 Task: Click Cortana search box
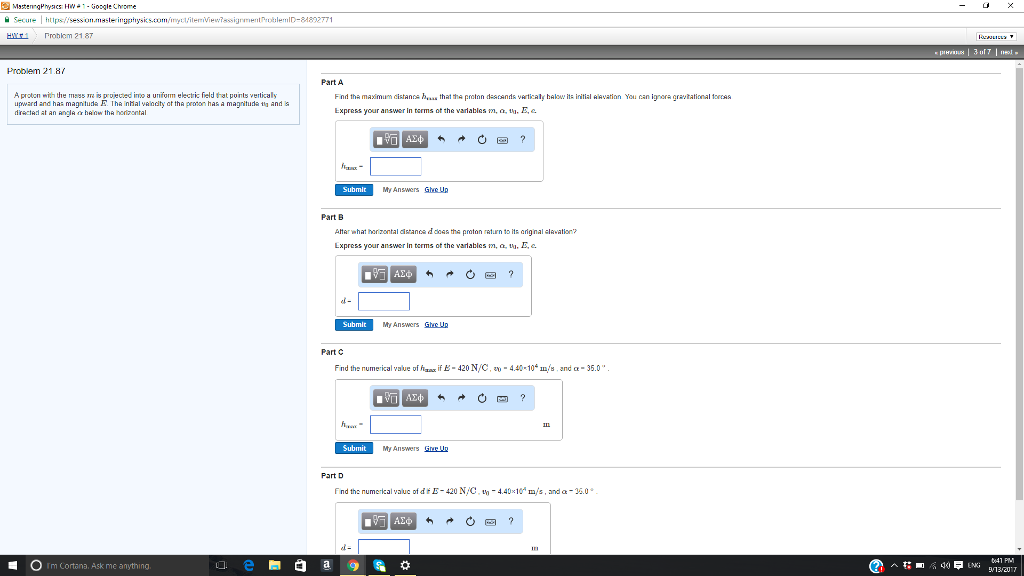point(117,566)
